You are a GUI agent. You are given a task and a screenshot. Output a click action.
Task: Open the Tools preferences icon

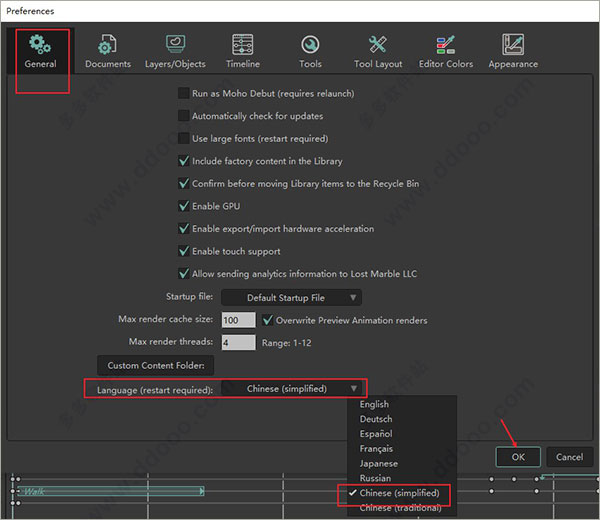310,45
